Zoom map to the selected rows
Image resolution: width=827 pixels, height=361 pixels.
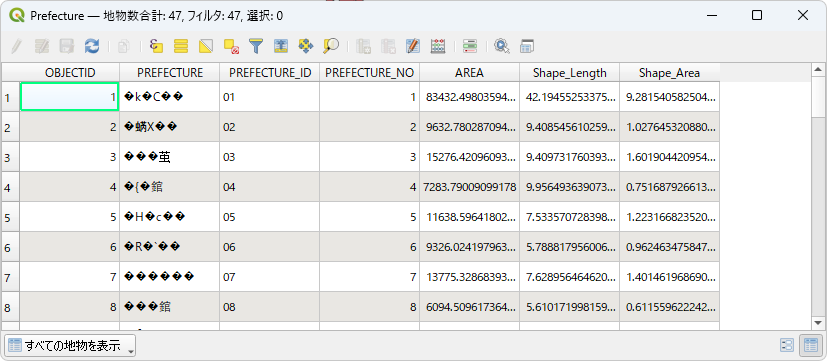click(331, 46)
